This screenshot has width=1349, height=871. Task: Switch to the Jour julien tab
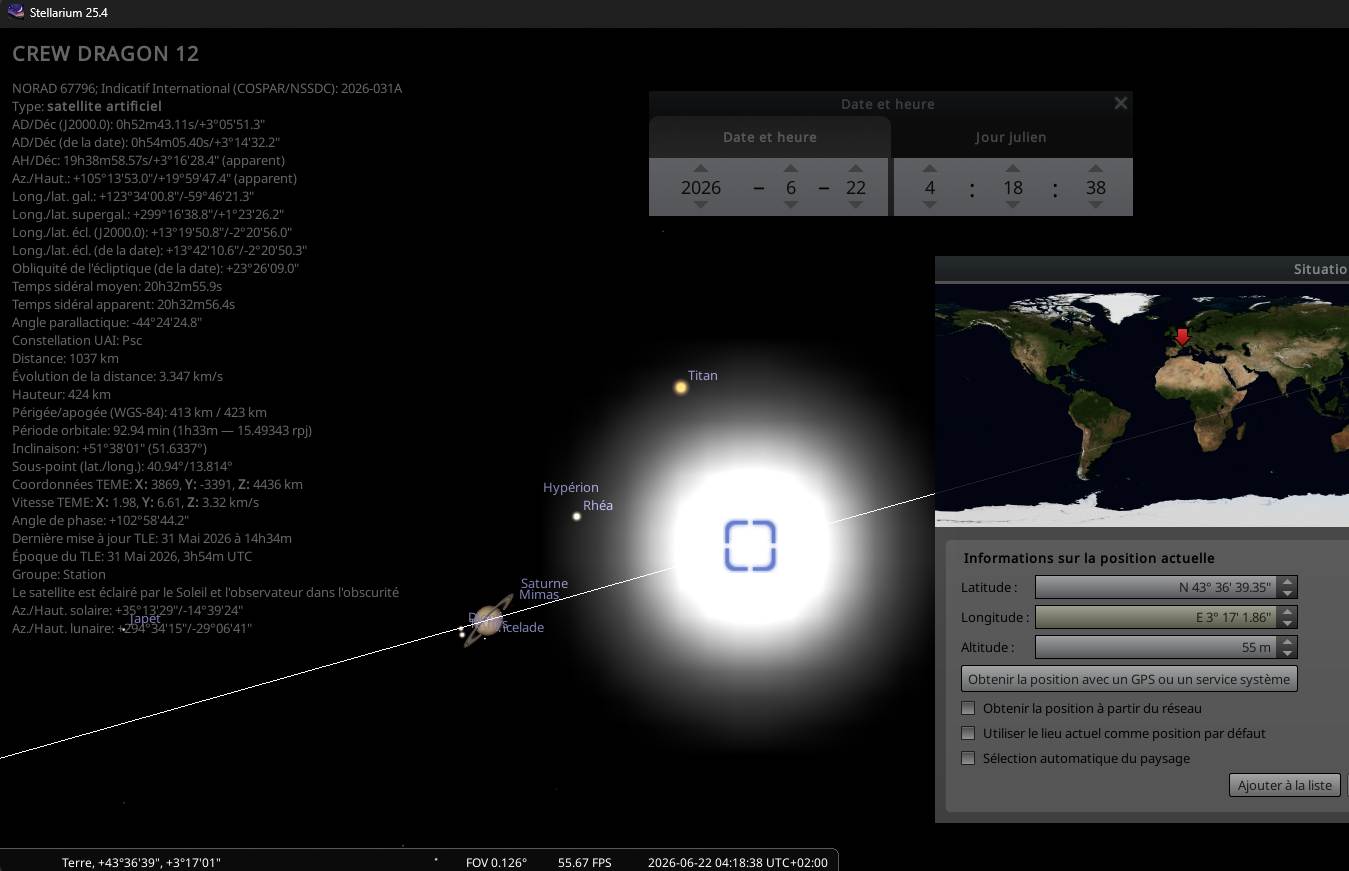coord(1011,137)
